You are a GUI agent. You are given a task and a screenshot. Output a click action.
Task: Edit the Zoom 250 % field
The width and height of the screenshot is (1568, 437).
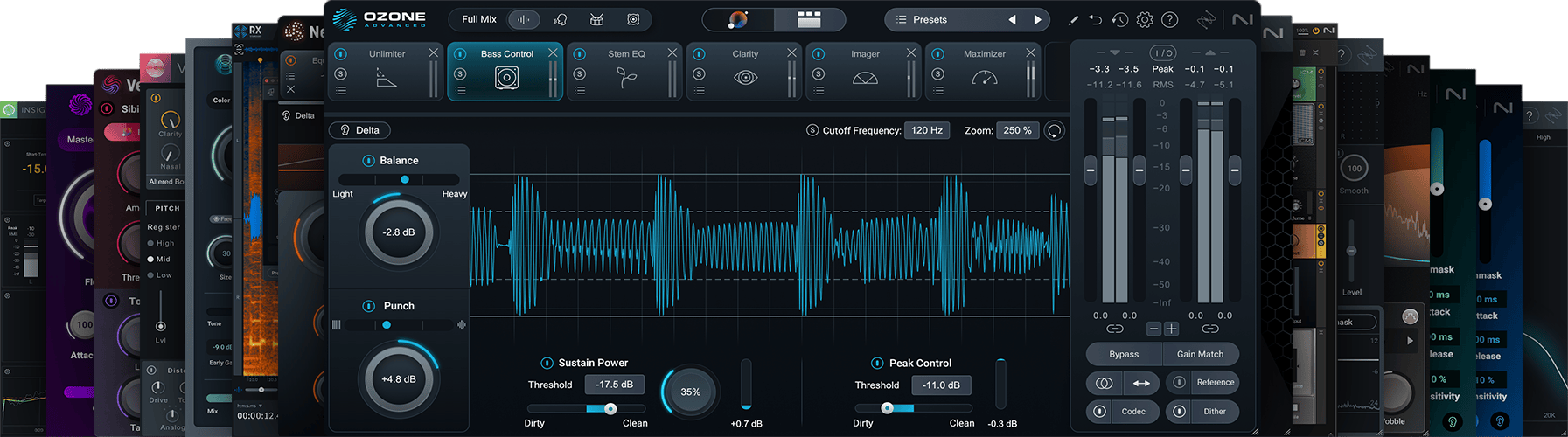pos(1018,130)
